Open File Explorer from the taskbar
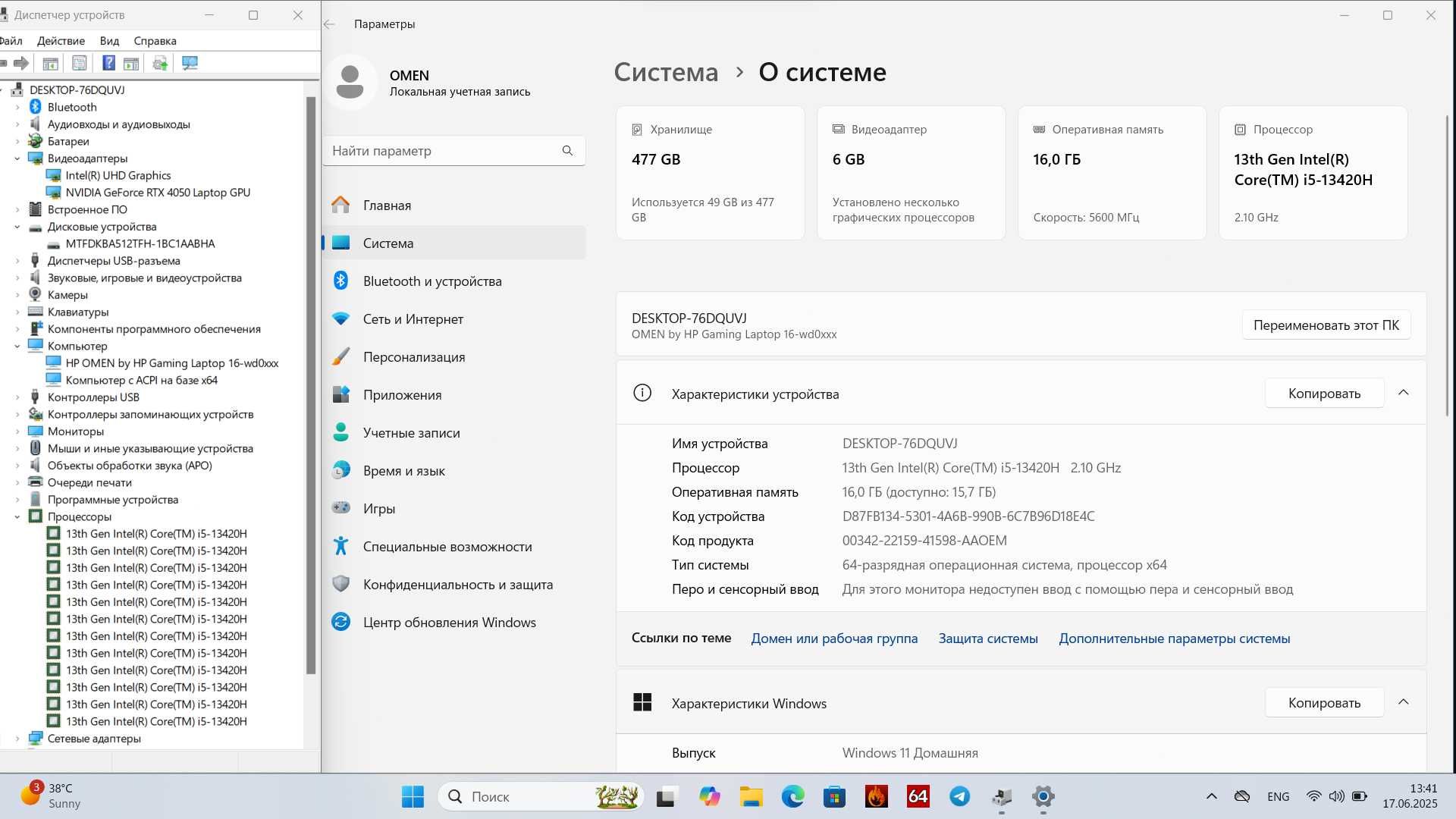The image size is (1456, 819). point(751,796)
